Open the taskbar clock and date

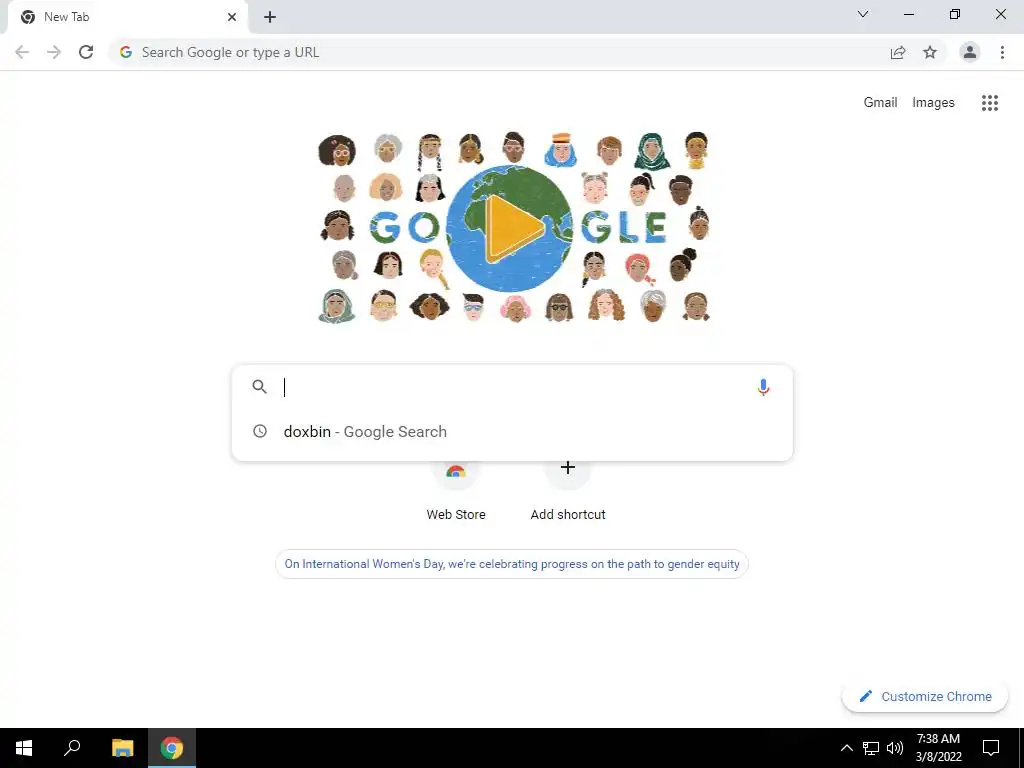point(938,748)
